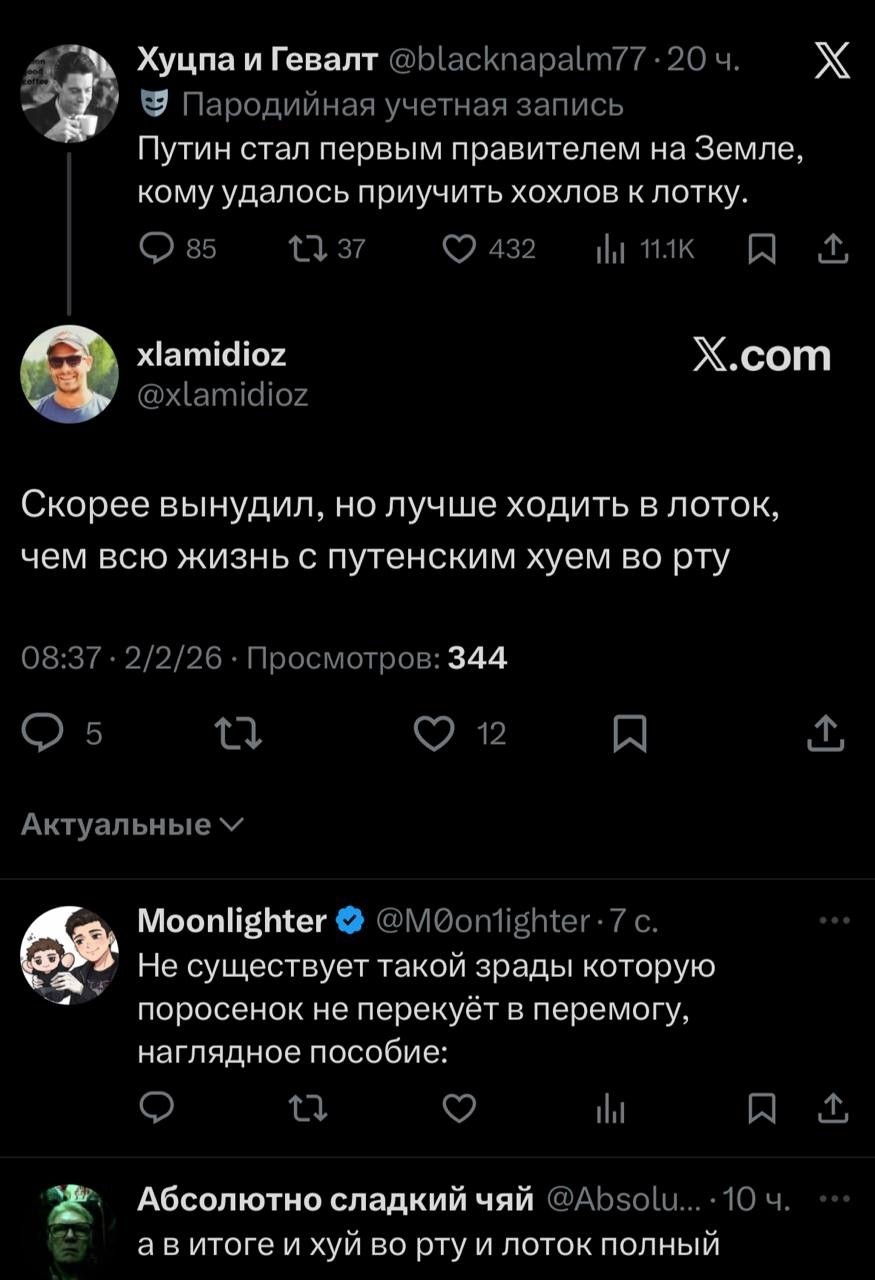Open the Актуальные sort dropdown

pyautogui.click(x=130, y=824)
